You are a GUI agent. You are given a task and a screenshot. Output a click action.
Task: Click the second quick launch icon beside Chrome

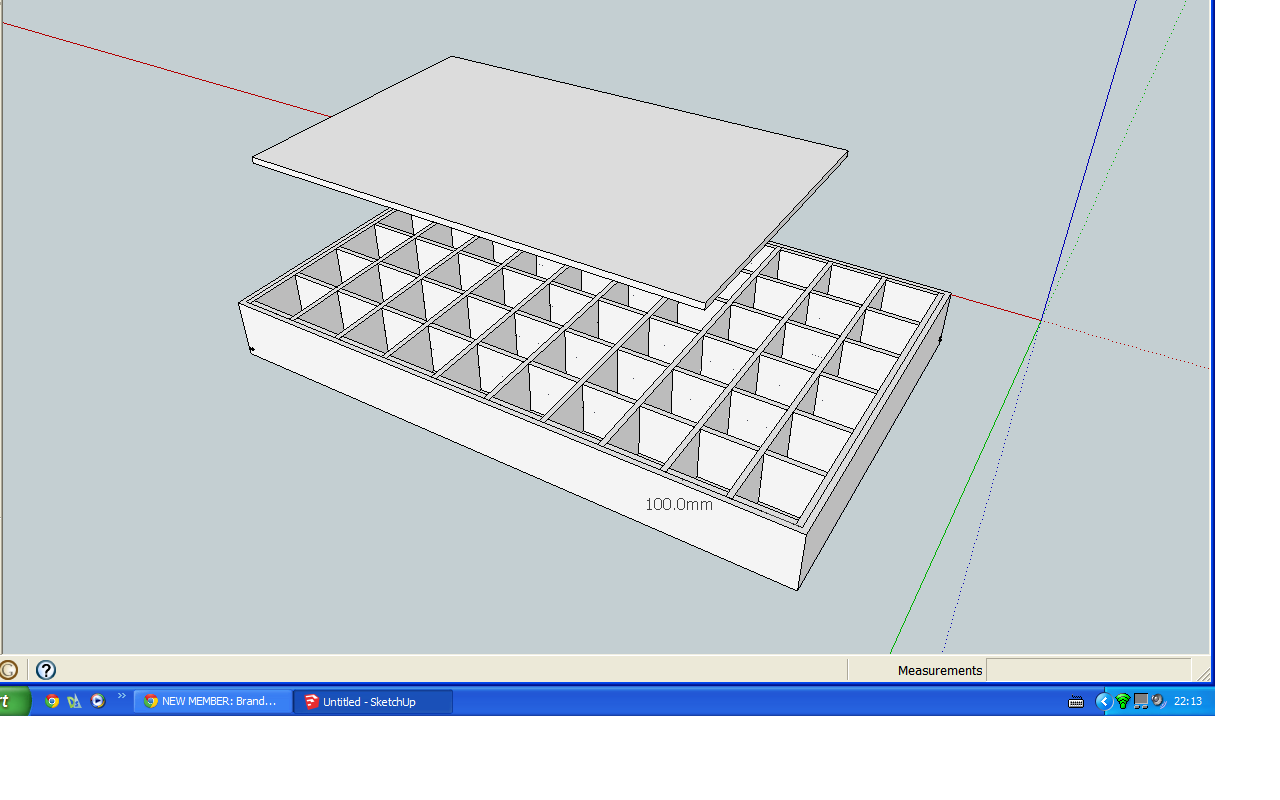click(x=74, y=701)
